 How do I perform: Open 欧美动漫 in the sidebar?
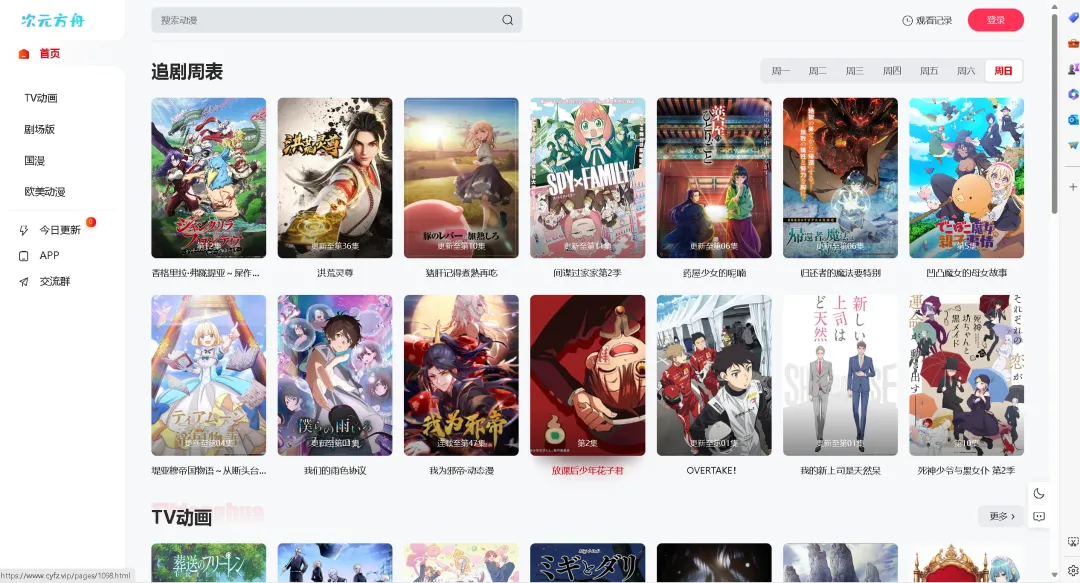coord(45,192)
